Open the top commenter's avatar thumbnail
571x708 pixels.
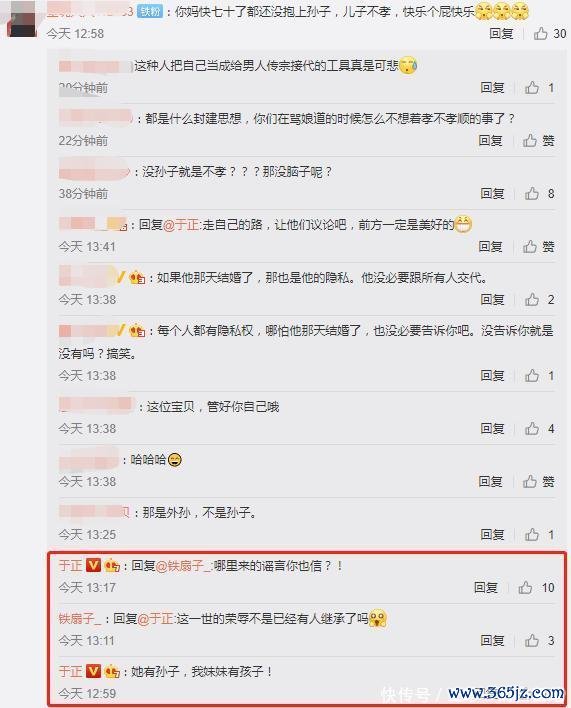click(x=20, y=18)
